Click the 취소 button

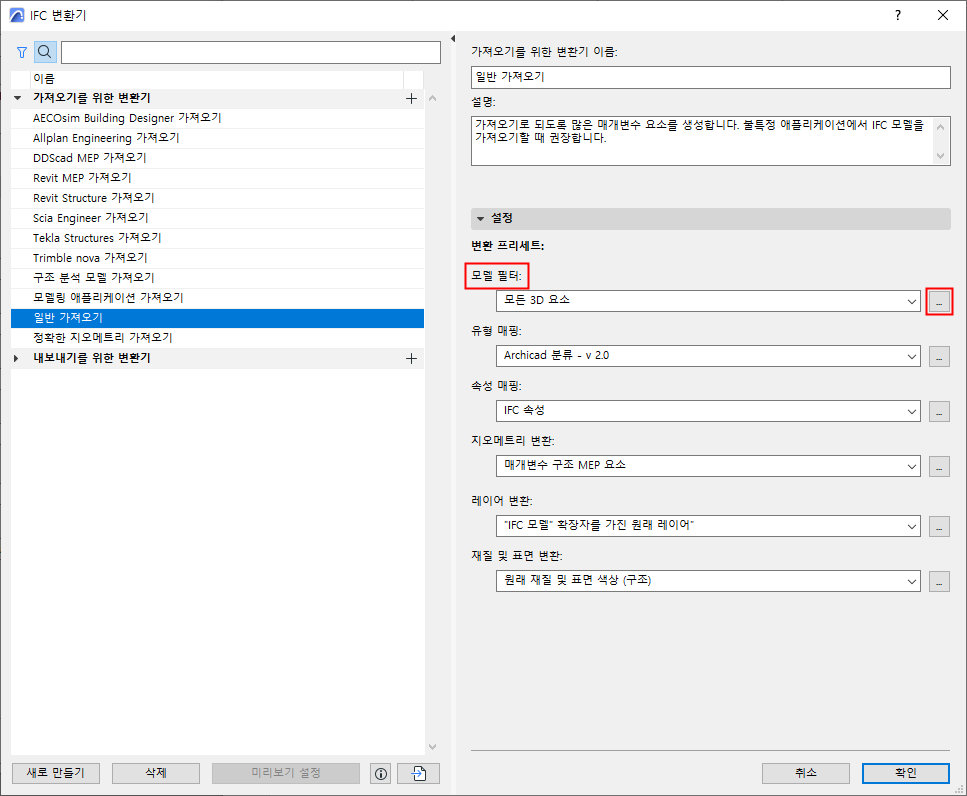806,773
